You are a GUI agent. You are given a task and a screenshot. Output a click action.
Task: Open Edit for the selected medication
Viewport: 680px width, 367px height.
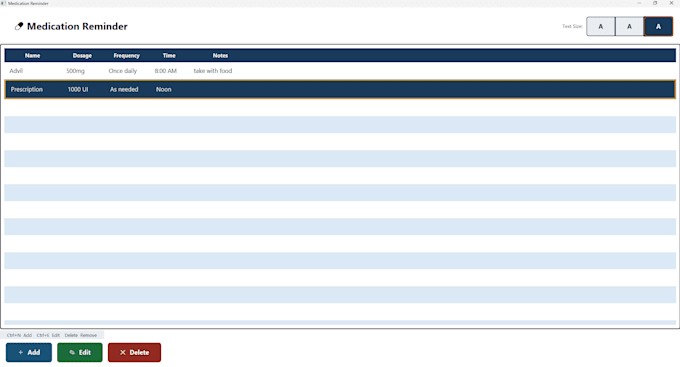pyautogui.click(x=80, y=352)
